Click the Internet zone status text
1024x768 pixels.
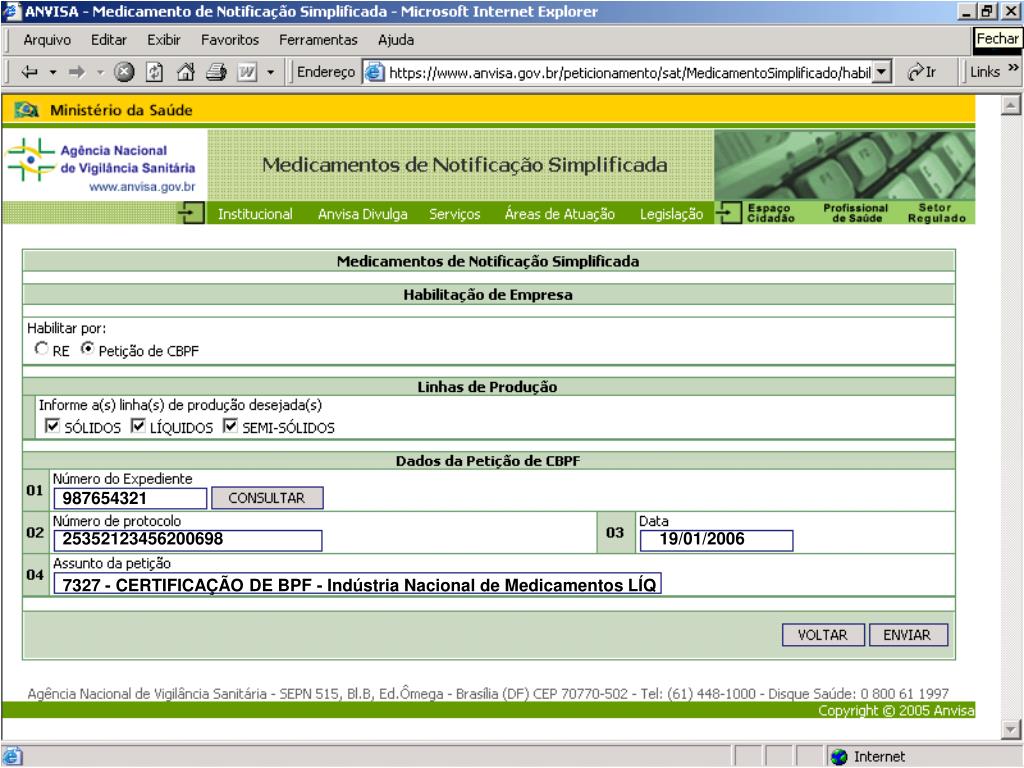(x=879, y=757)
